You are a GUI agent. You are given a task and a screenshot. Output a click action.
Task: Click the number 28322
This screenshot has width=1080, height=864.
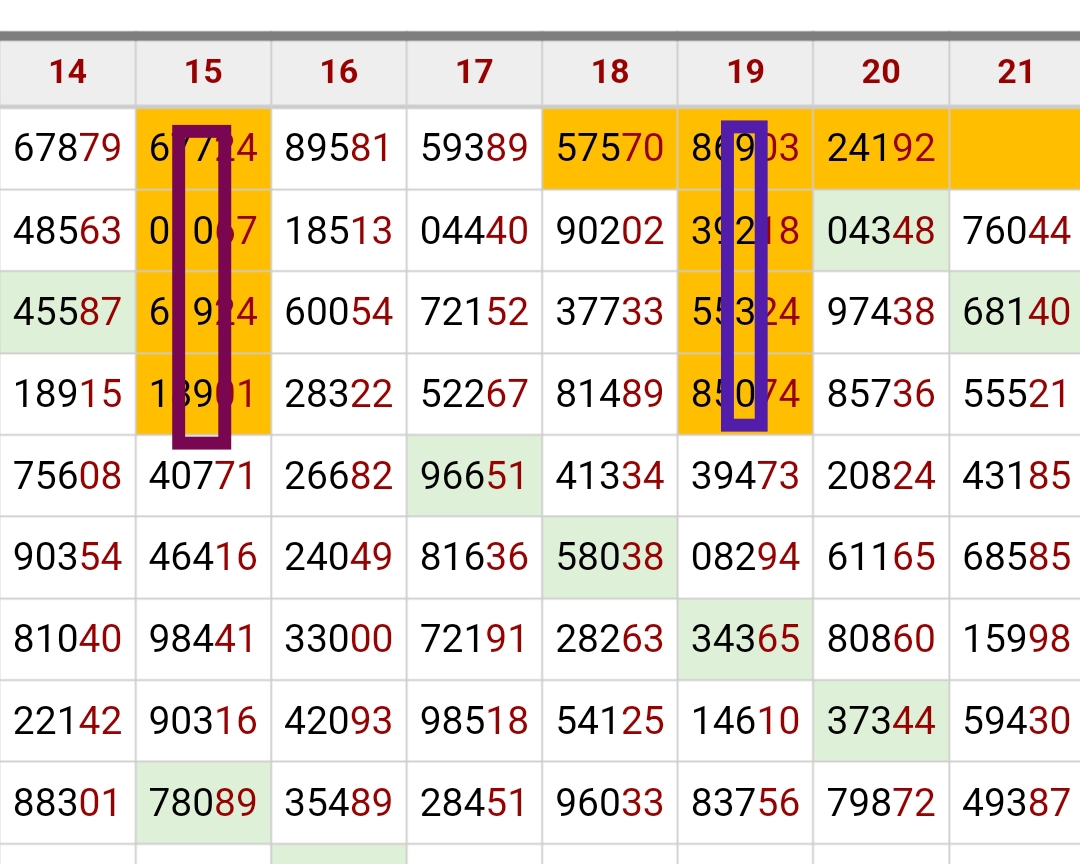339,394
